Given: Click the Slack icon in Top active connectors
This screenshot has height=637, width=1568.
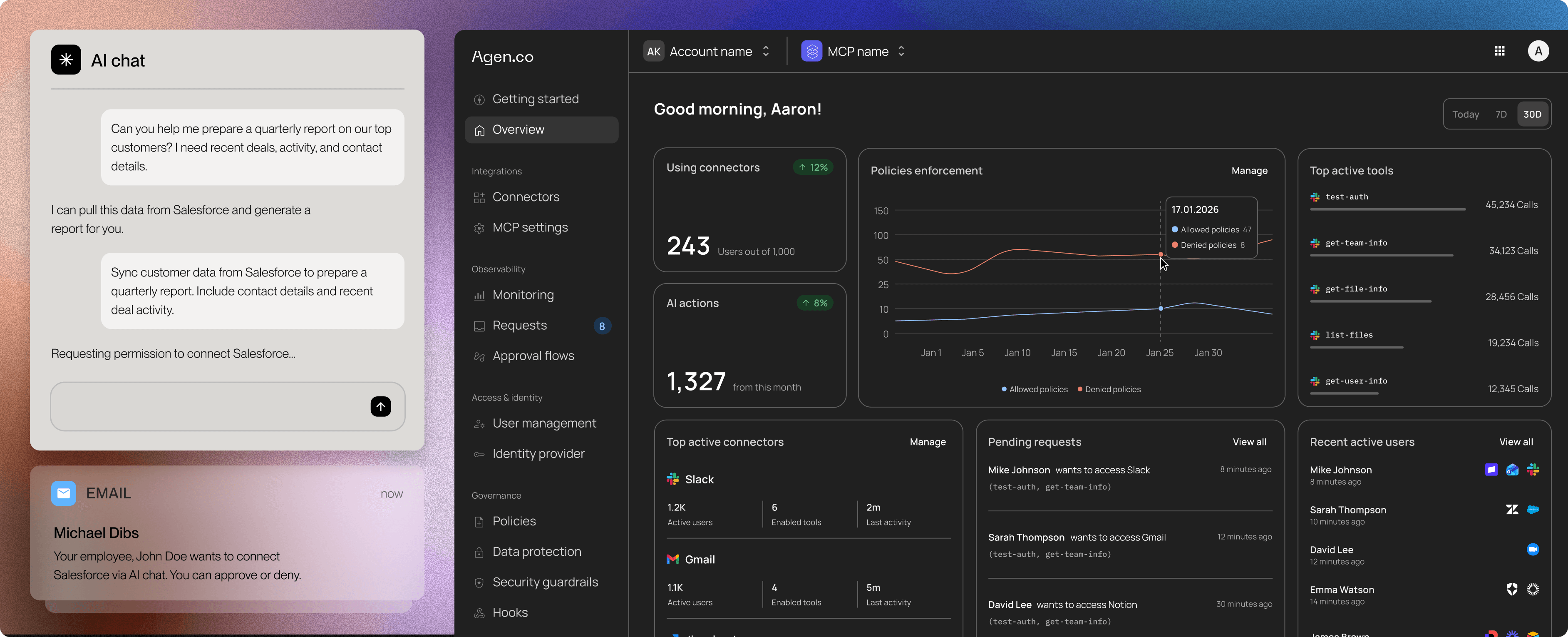Looking at the screenshot, I should coord(672,479).
